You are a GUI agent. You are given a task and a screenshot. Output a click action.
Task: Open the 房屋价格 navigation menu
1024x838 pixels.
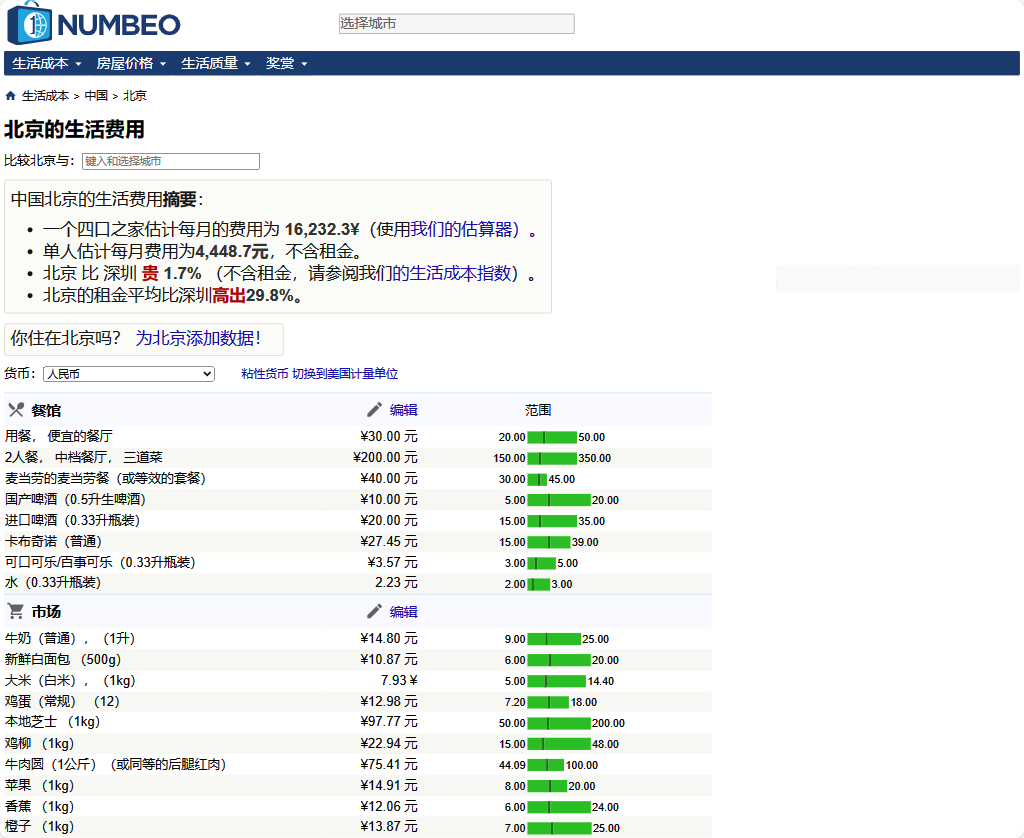(x=130, y=63)
